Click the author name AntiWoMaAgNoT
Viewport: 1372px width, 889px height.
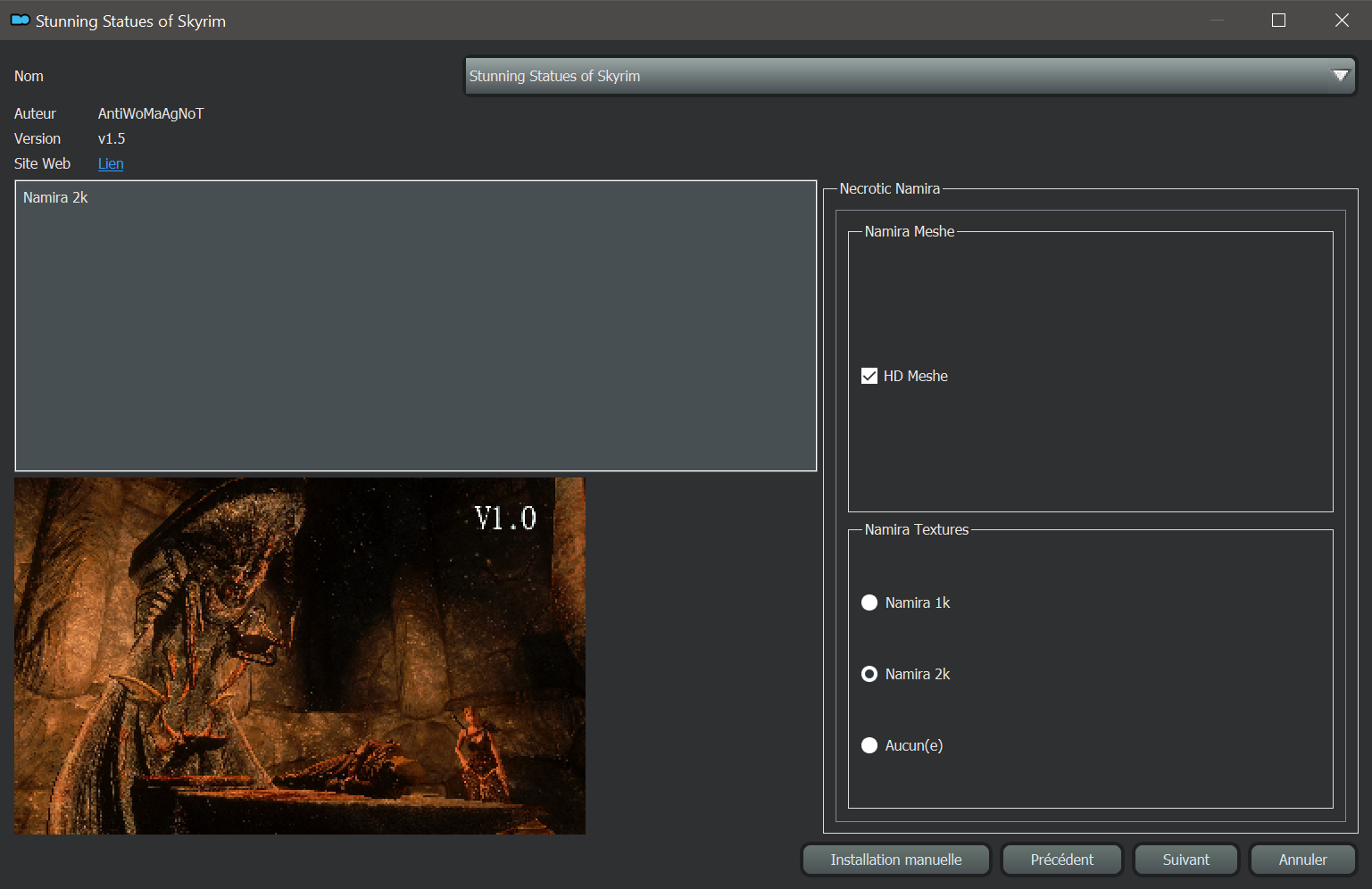point(151,113)
